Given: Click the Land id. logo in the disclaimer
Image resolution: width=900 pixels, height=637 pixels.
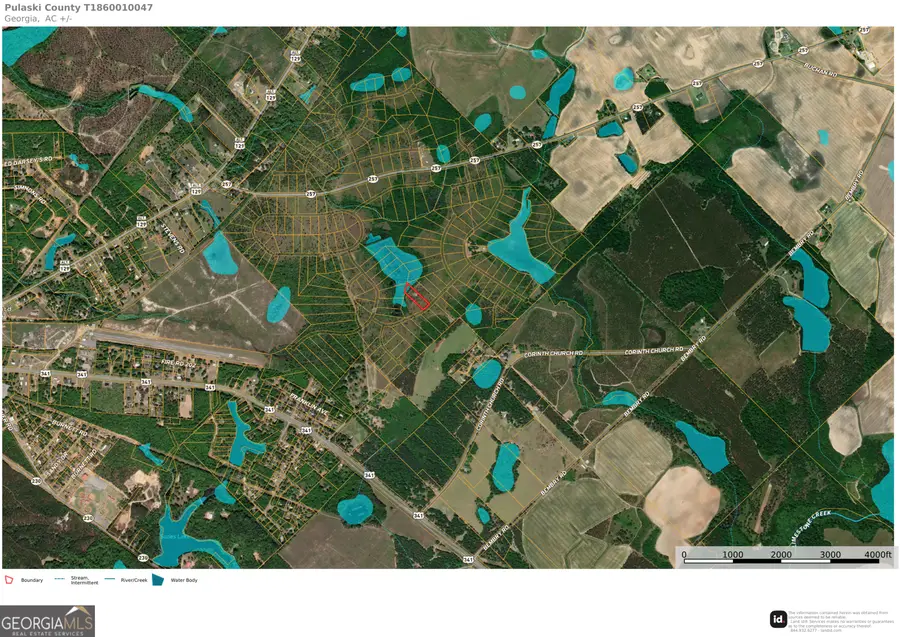Looking at the screenshot, I should click(778, 620).
